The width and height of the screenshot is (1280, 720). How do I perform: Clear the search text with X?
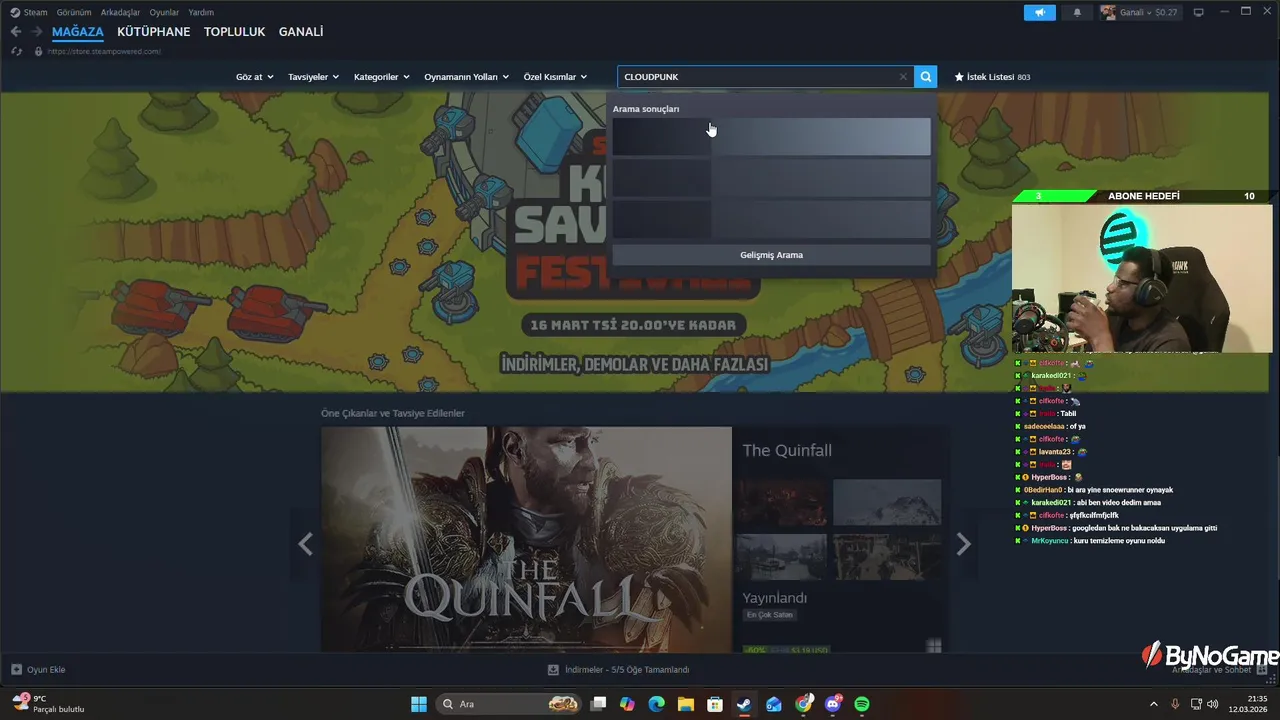(903, 77)
